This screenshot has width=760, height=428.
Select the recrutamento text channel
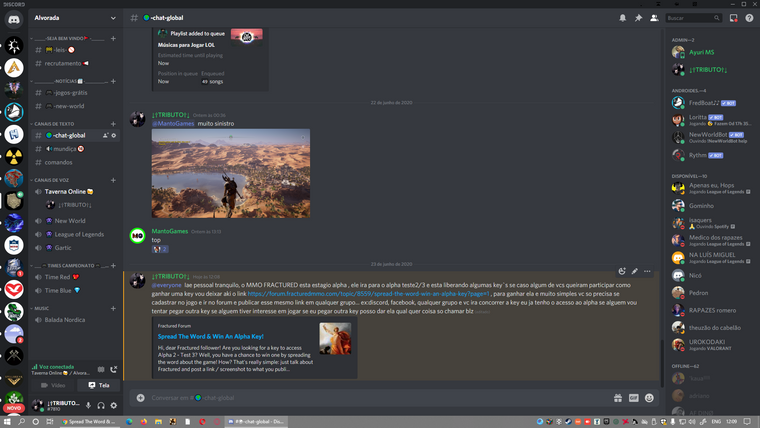63,63
